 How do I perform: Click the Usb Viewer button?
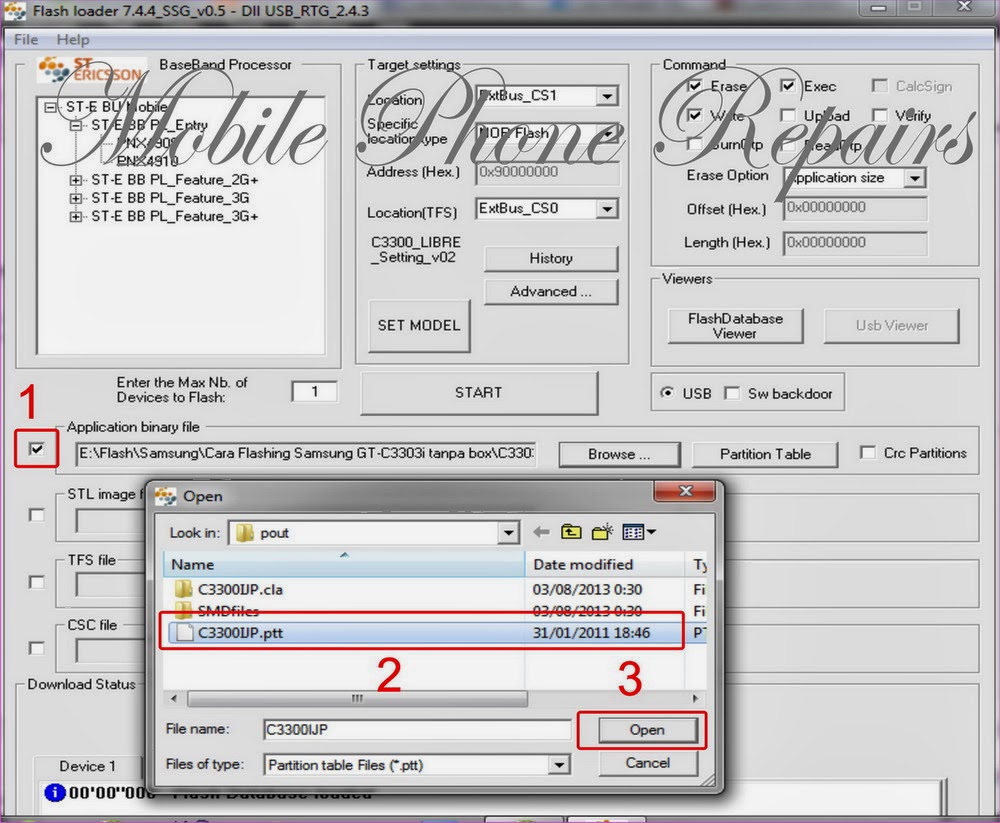[892, 325]
